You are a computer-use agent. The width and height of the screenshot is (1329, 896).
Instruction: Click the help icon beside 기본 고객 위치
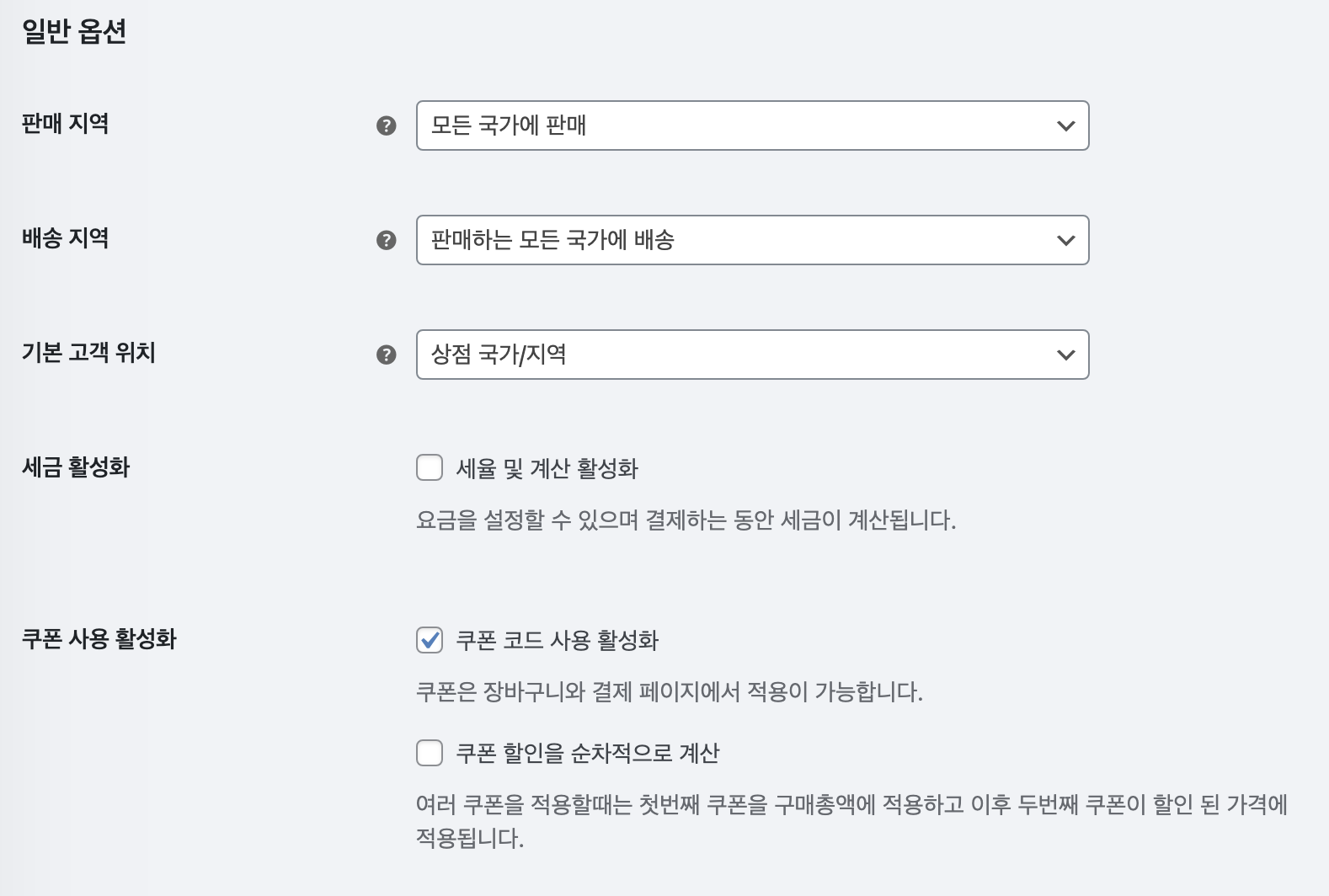coord(386,355)
